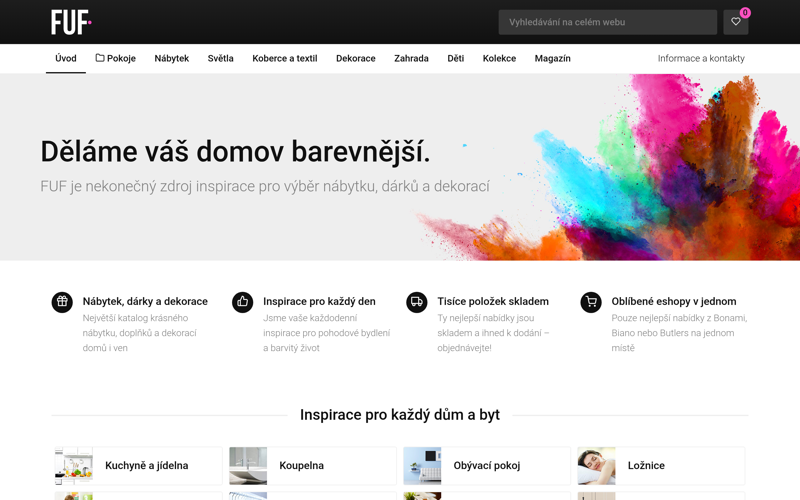Visit the Magazín section

coord(553,58)
